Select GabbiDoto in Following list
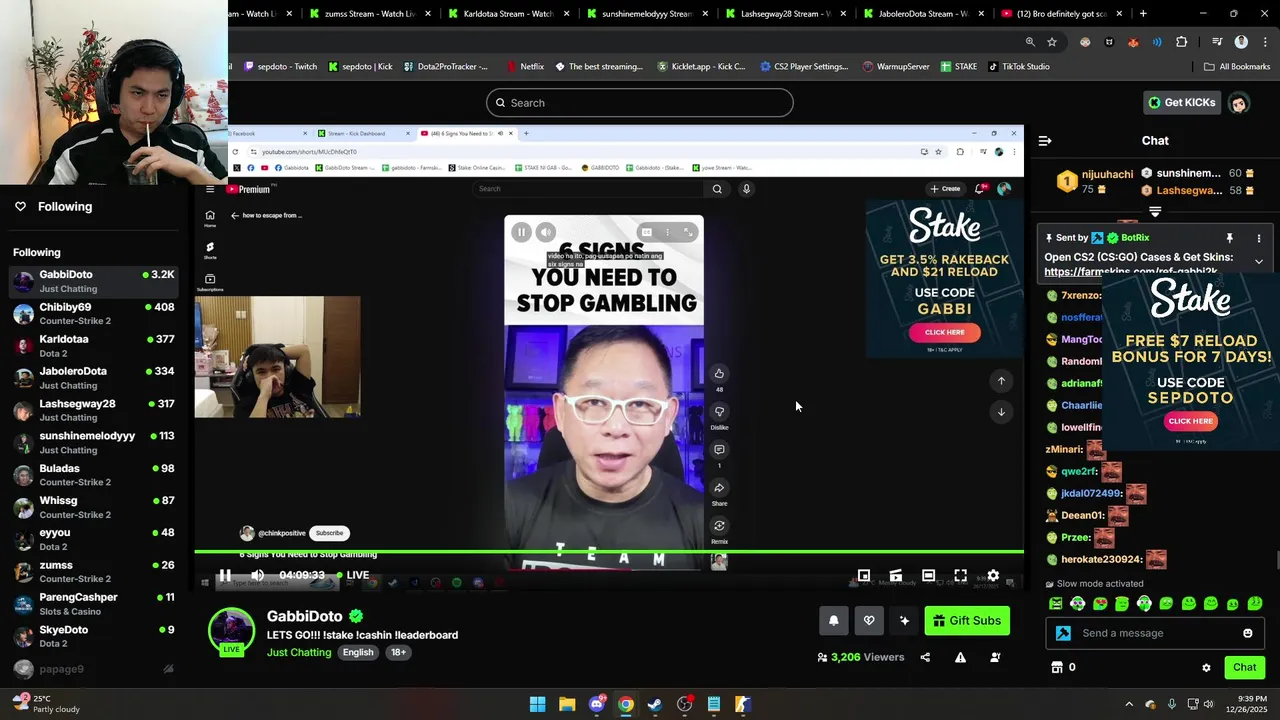This screenshot has height=720, width=1280. pyautogui.click(x=94, y=281)
